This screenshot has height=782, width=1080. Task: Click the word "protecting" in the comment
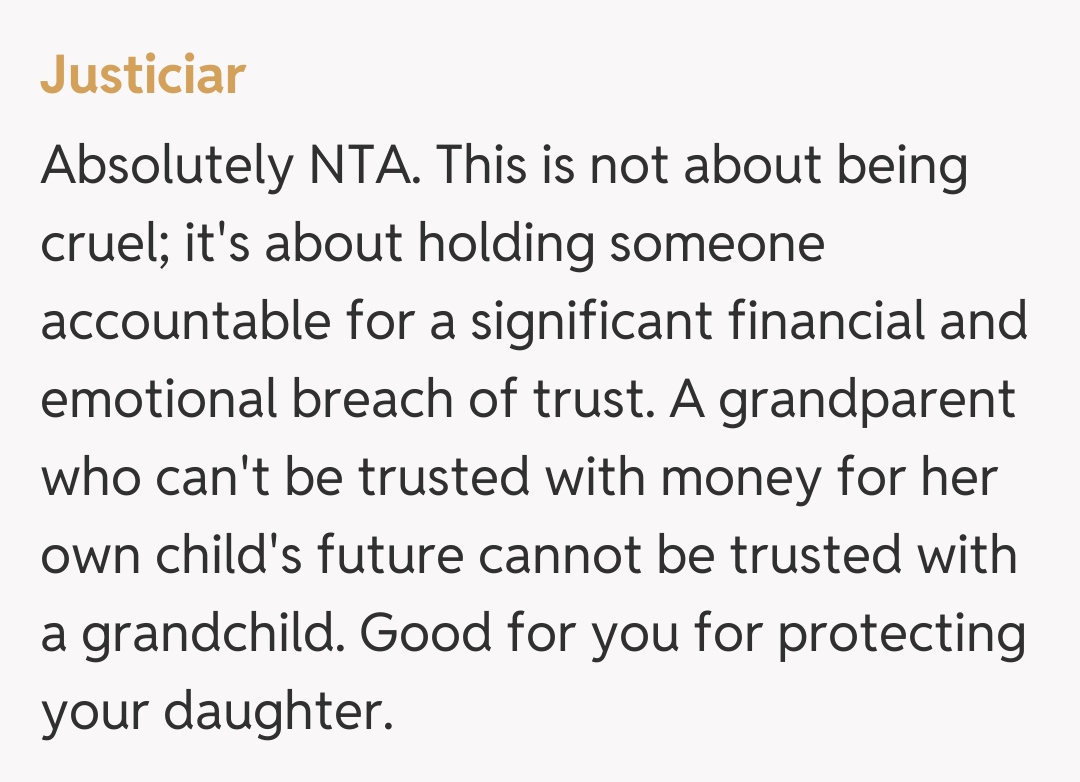tap(901, 633)
